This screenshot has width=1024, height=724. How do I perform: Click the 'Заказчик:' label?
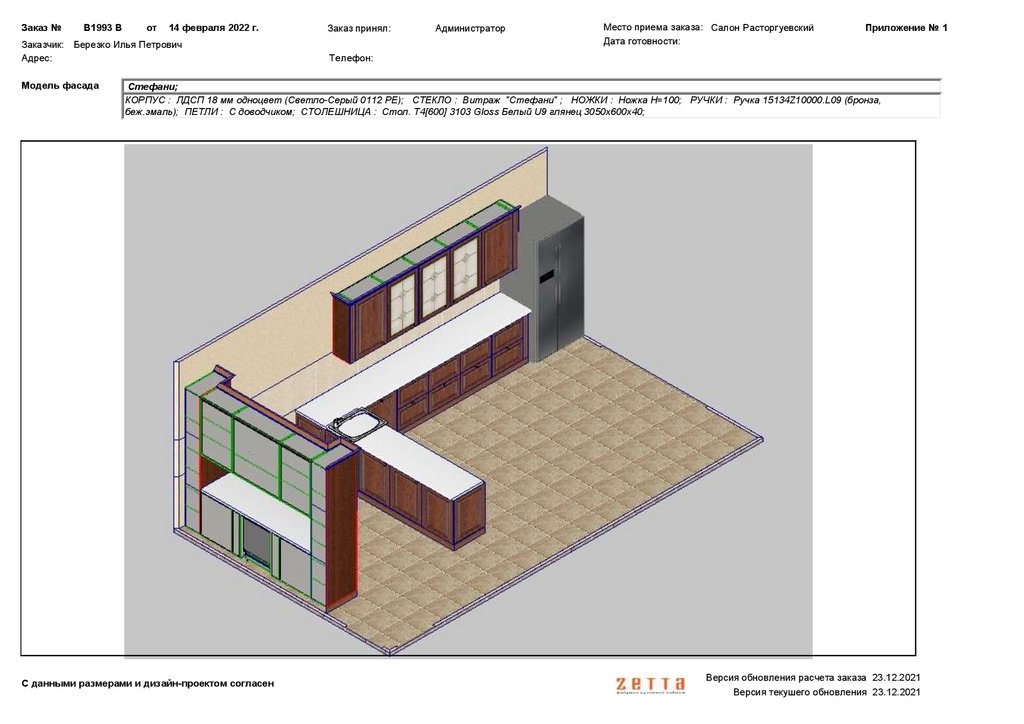[x=42, y=44]
